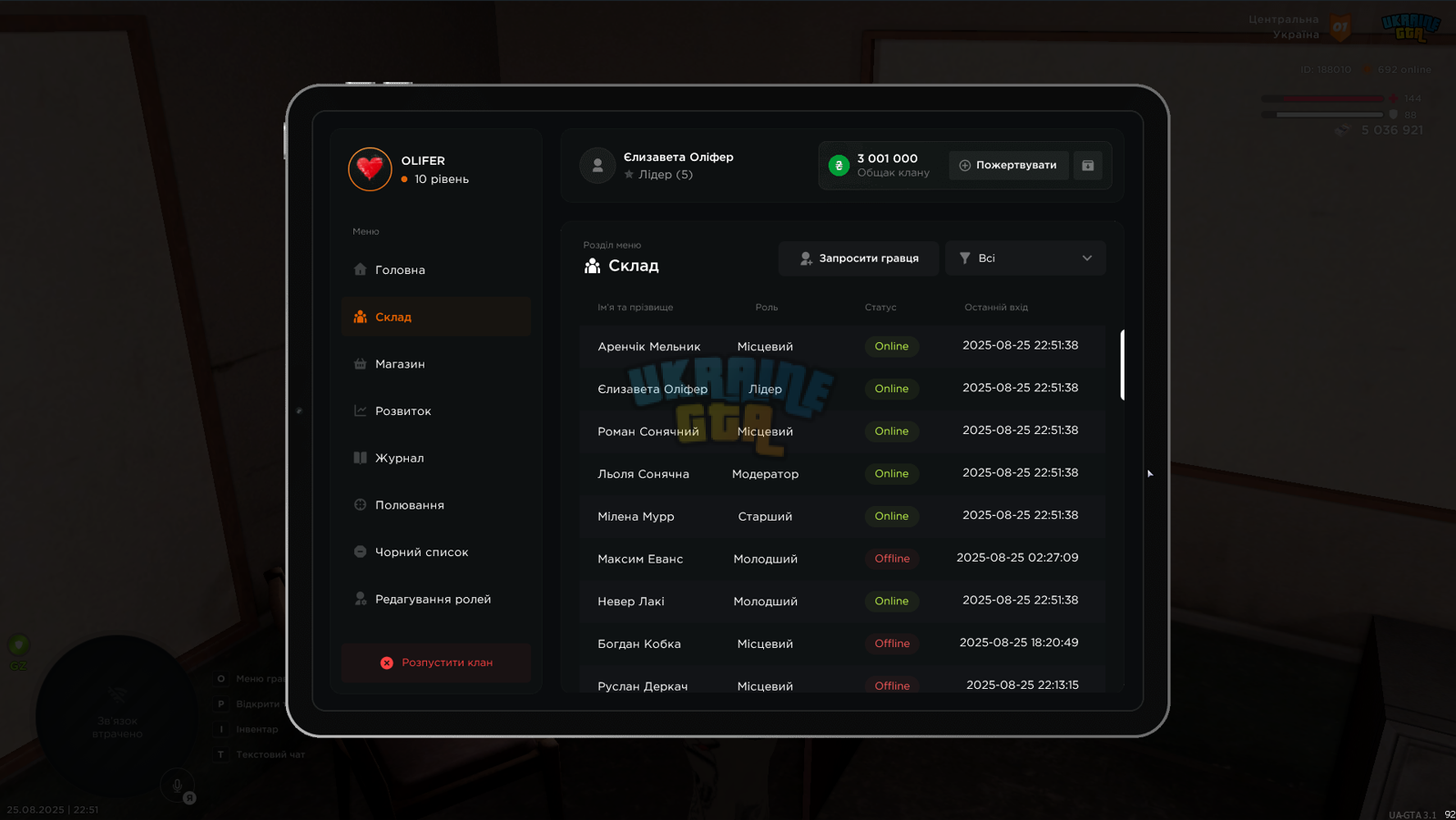Click the green clan currency icon
The height and width of the screenshot is (820, 1456).
pos(839,166)
